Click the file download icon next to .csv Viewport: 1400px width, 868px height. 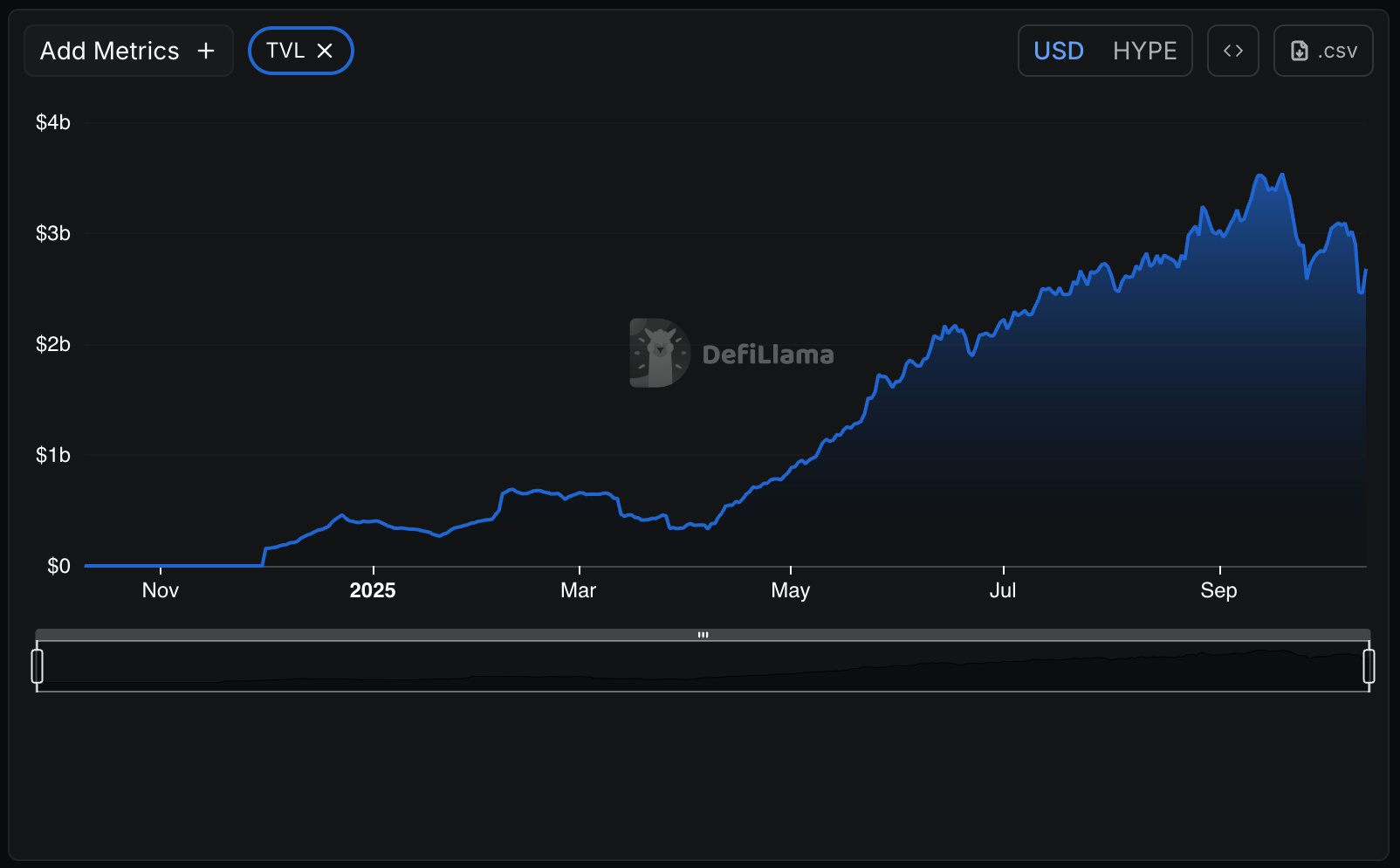pyautogui.click(x=1300, y=52)
